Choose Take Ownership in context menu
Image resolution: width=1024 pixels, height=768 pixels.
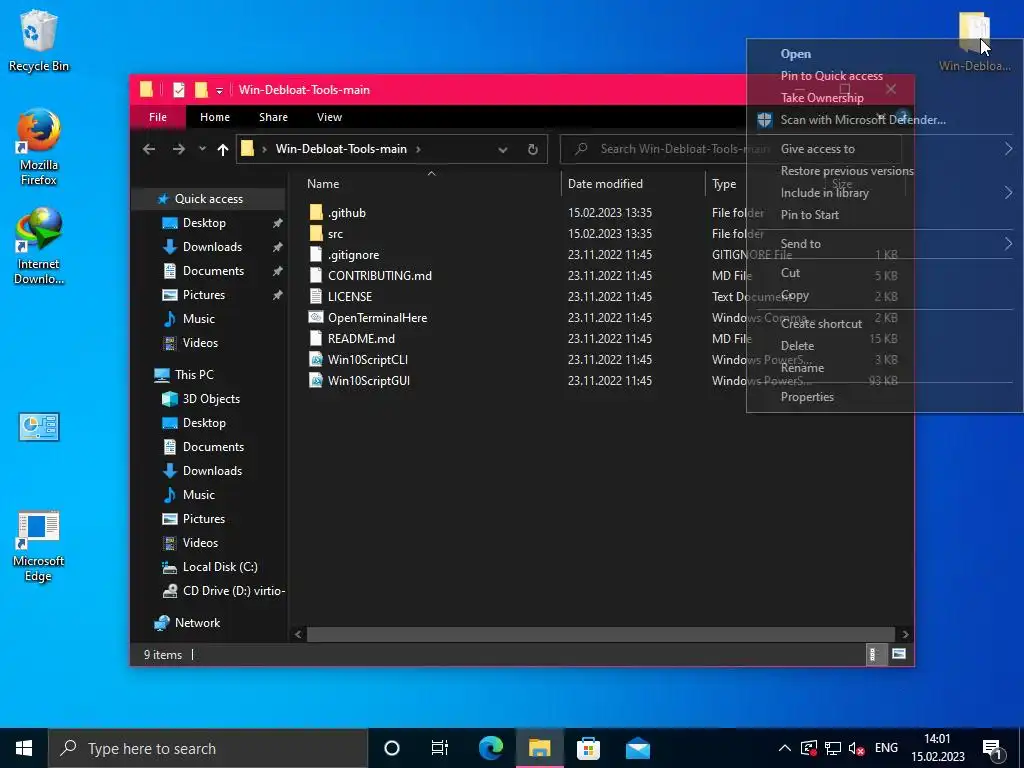tap(884, 98)
